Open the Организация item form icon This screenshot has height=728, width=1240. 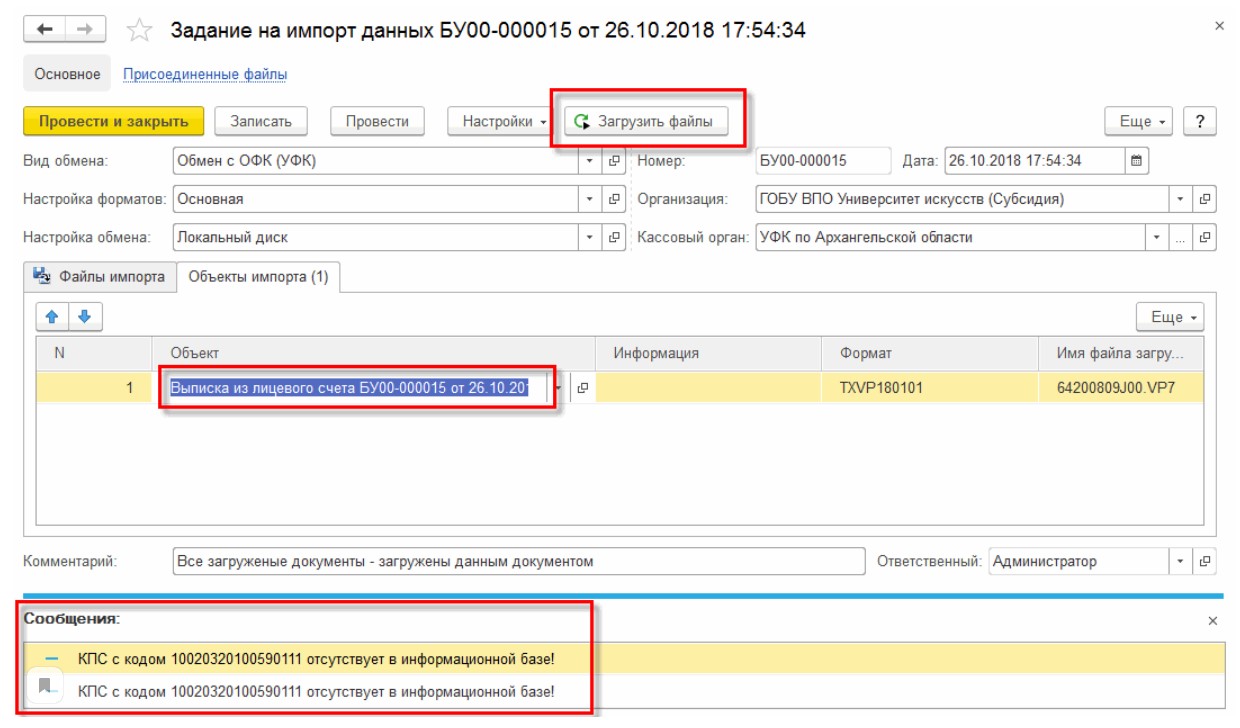coord(1205,199)
